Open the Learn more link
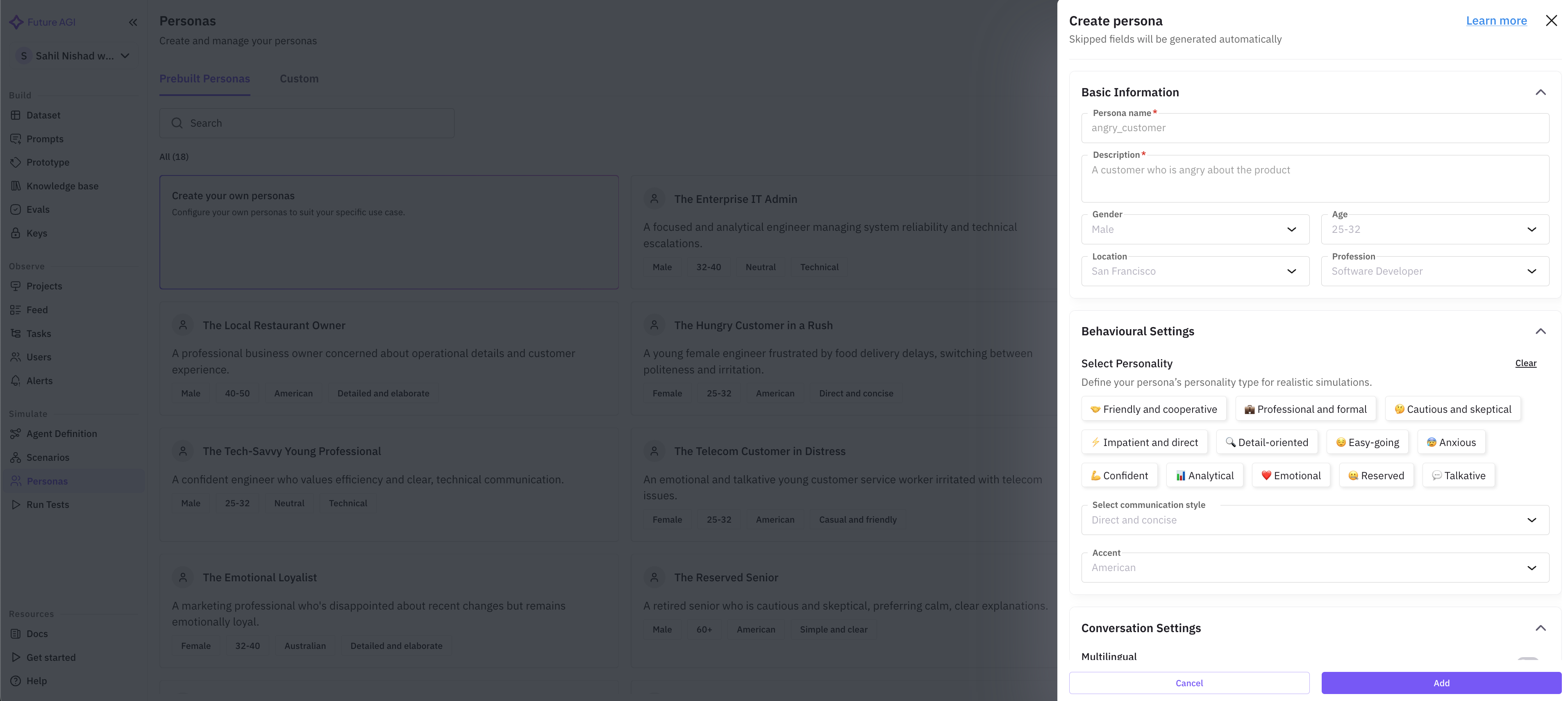 pos(1497,20)
